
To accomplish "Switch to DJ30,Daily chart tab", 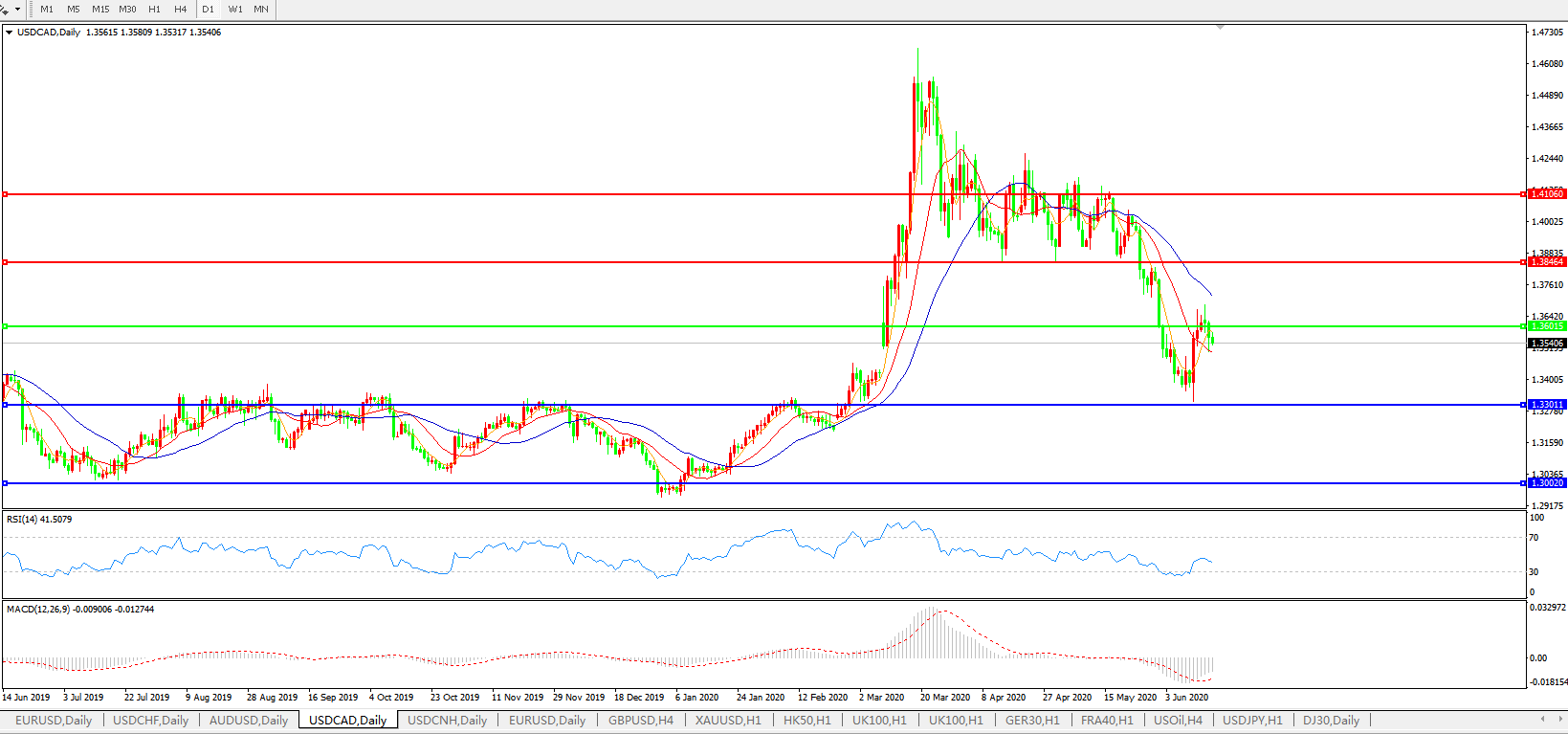I will click(x=1331, y=720).
